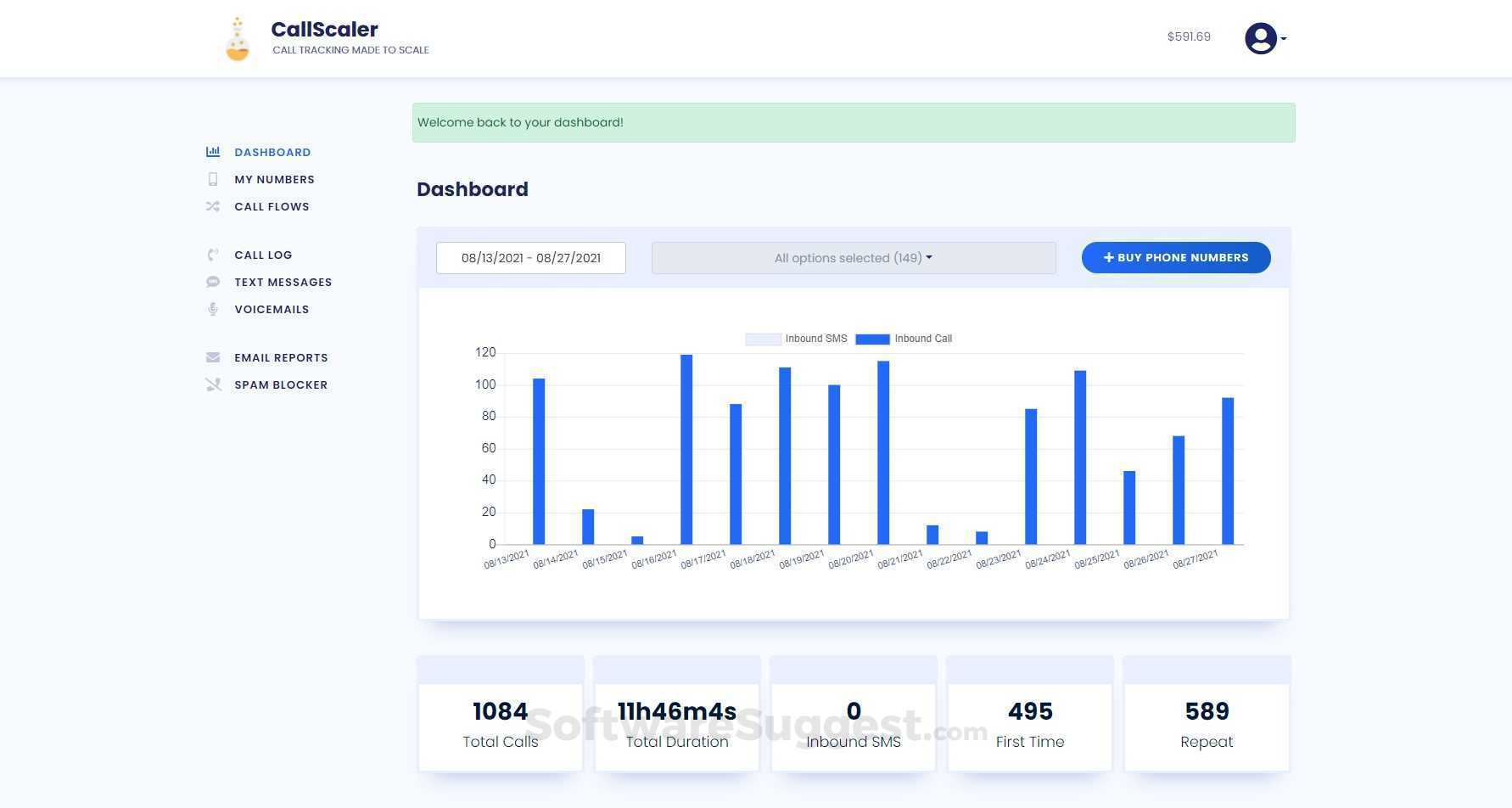Navigate to Call Flows page
1512x808 pixels.
272,206
